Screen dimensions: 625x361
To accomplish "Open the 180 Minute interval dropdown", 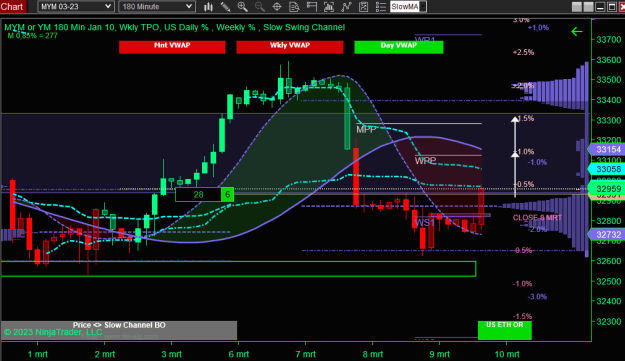I will click(x=157, y=6).
